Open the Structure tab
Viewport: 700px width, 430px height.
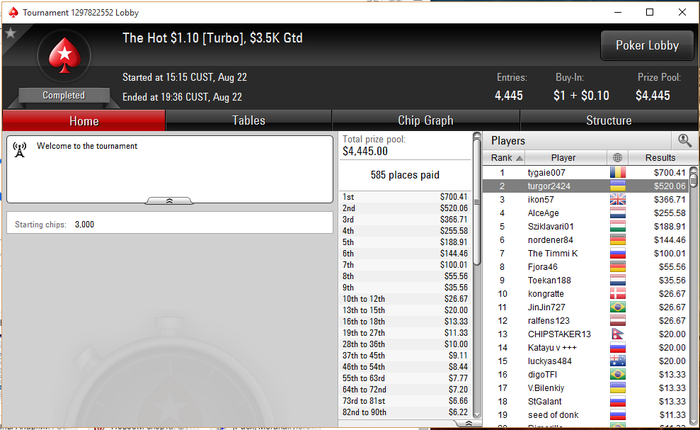(x=608, y=121)
